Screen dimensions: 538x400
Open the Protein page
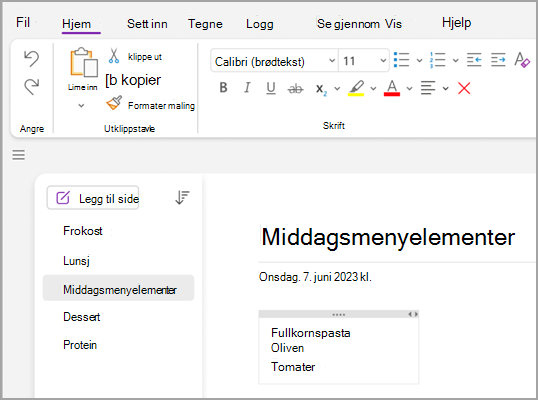[x=80, y=345]
